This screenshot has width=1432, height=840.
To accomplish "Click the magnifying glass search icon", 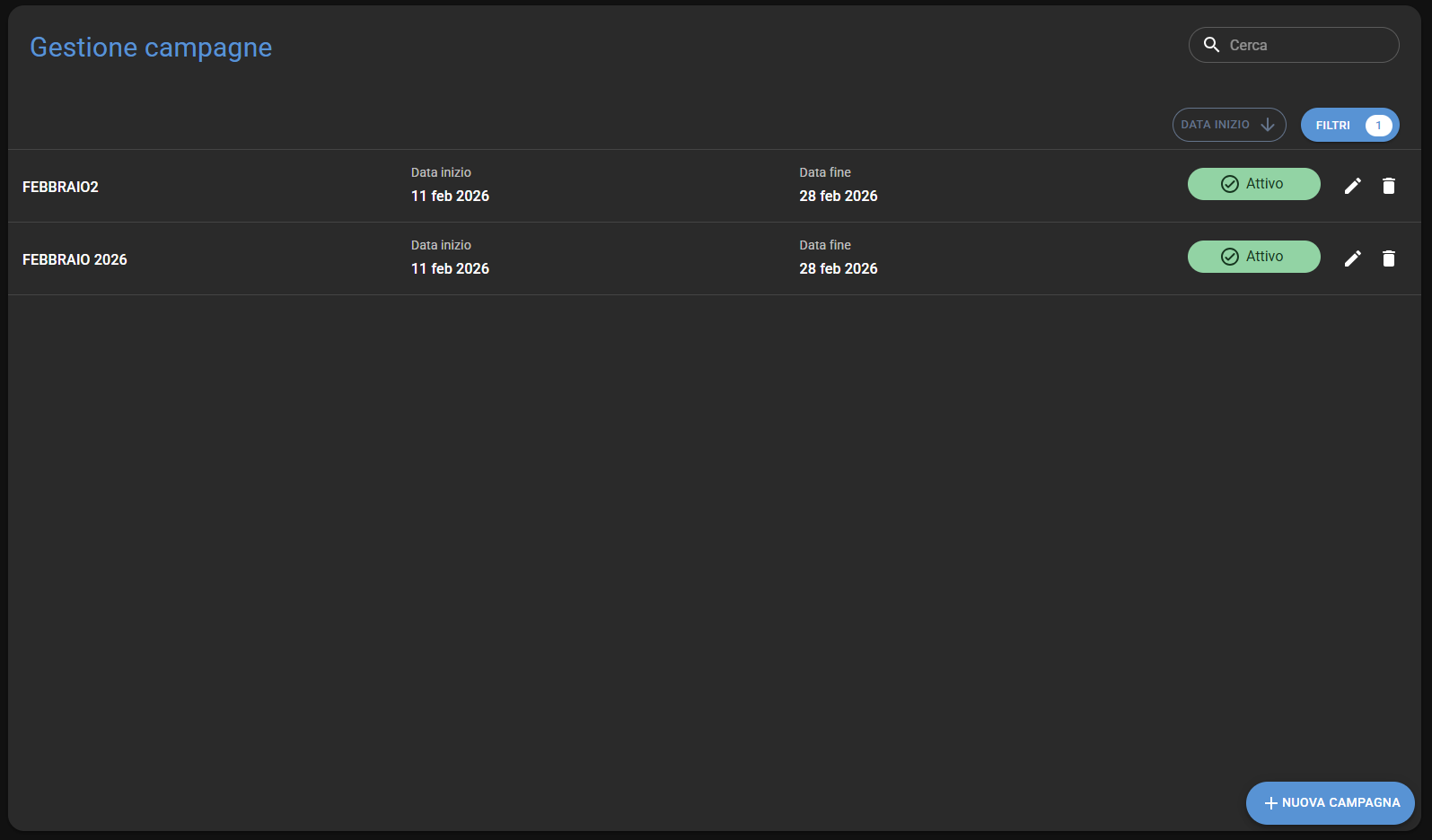I will tap(1211, 45).
